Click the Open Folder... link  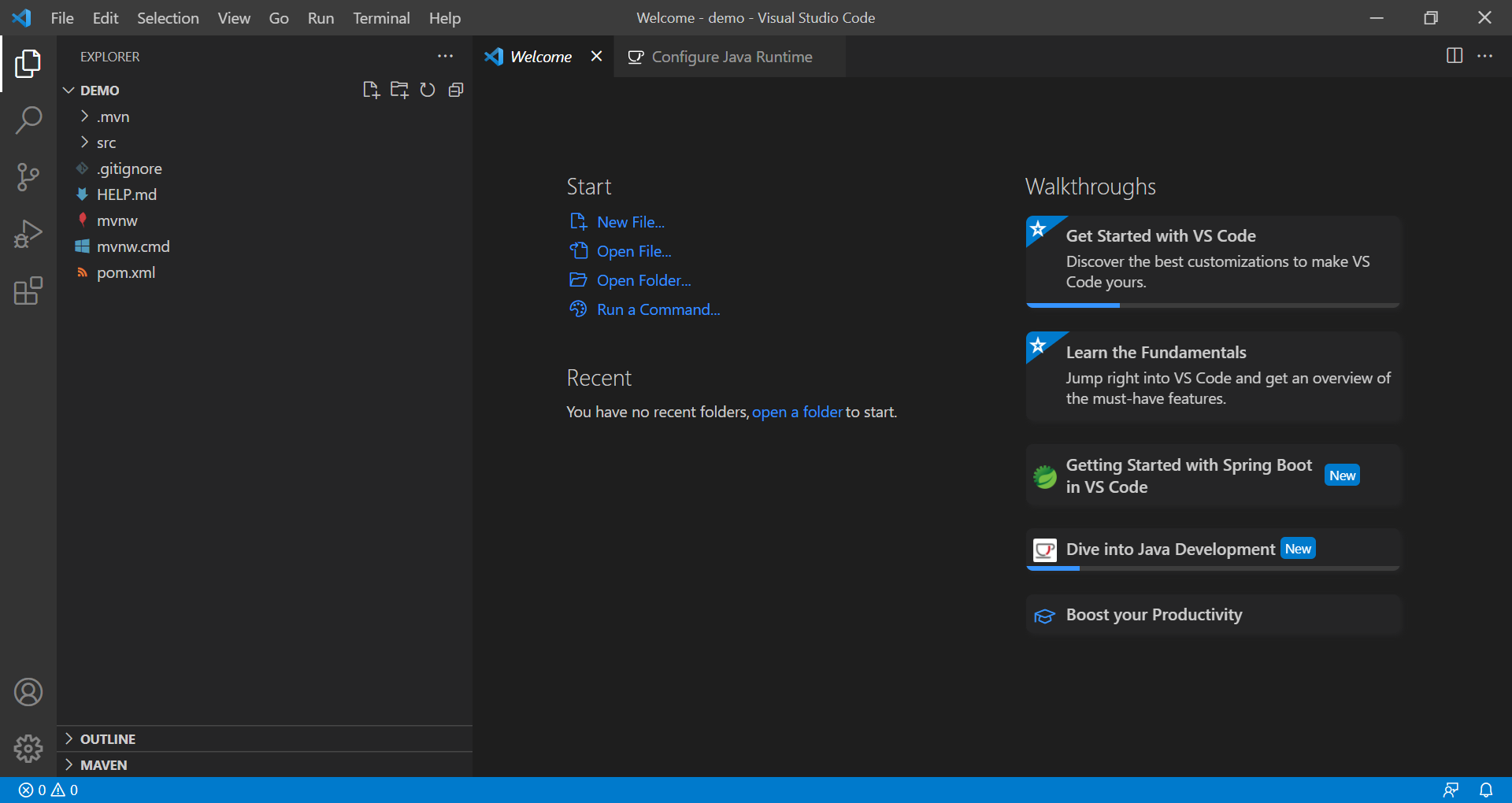point(644,280)
